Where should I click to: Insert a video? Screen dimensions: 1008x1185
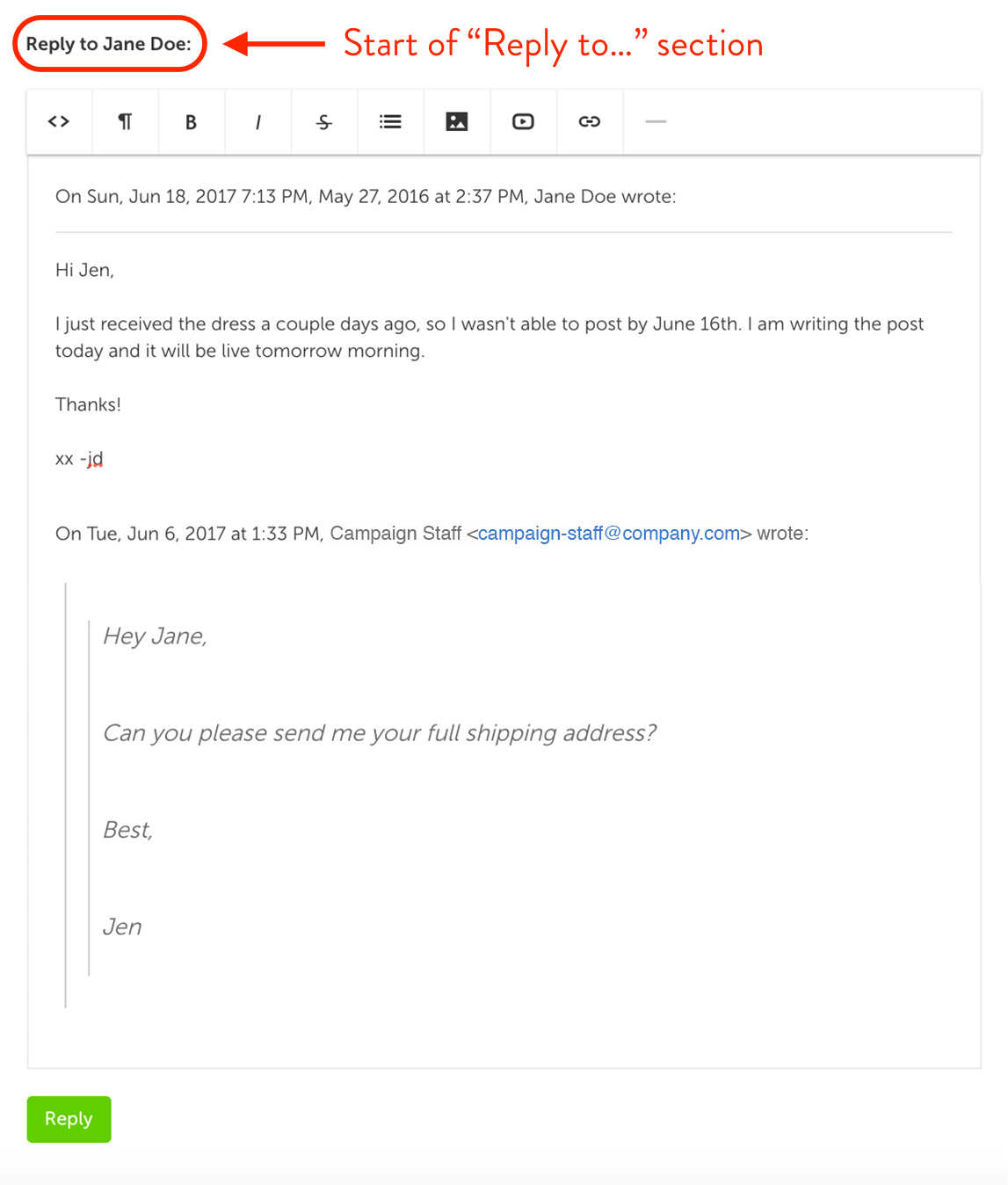(524, 122)
